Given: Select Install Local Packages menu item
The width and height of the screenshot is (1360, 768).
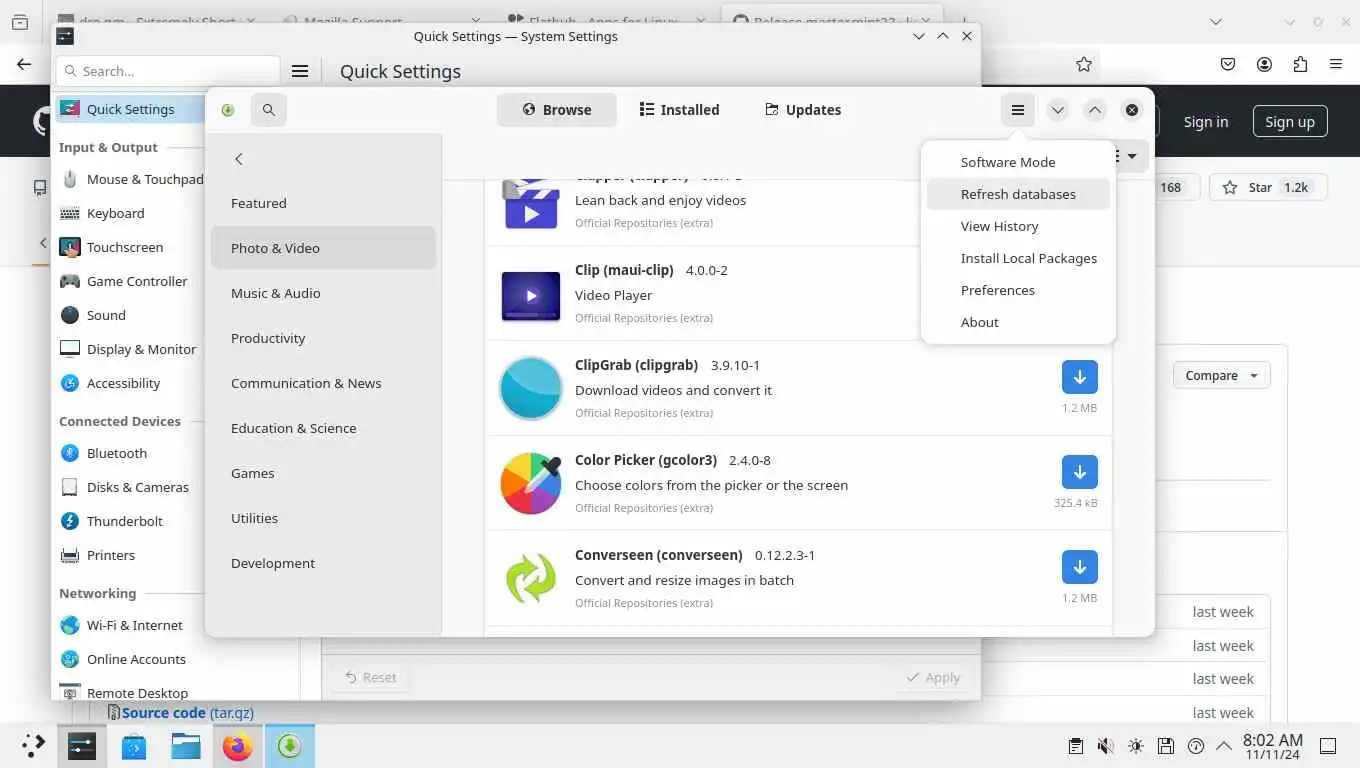Looking at the screenshot, I should tap(1018, 258).
